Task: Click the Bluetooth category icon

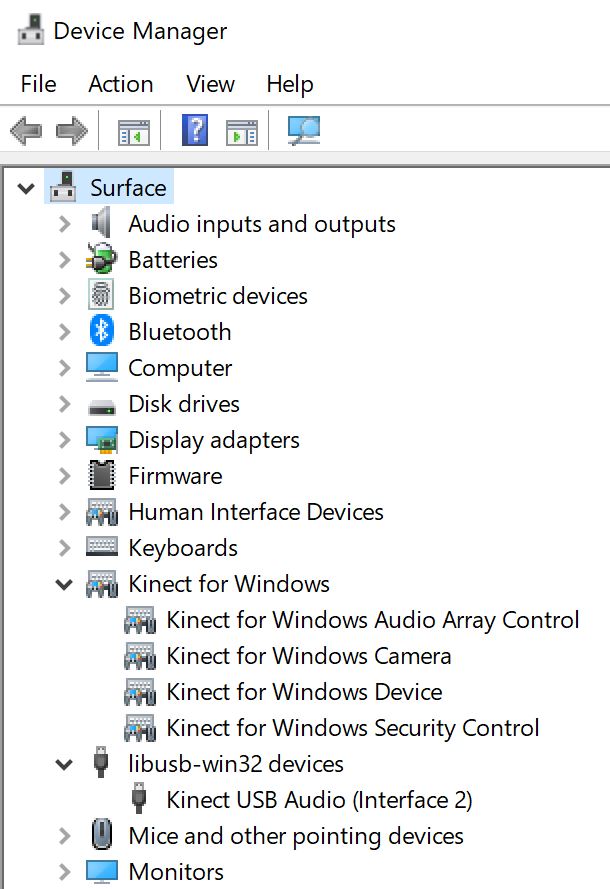Action: pyautogui.click(x=102, y=332)
